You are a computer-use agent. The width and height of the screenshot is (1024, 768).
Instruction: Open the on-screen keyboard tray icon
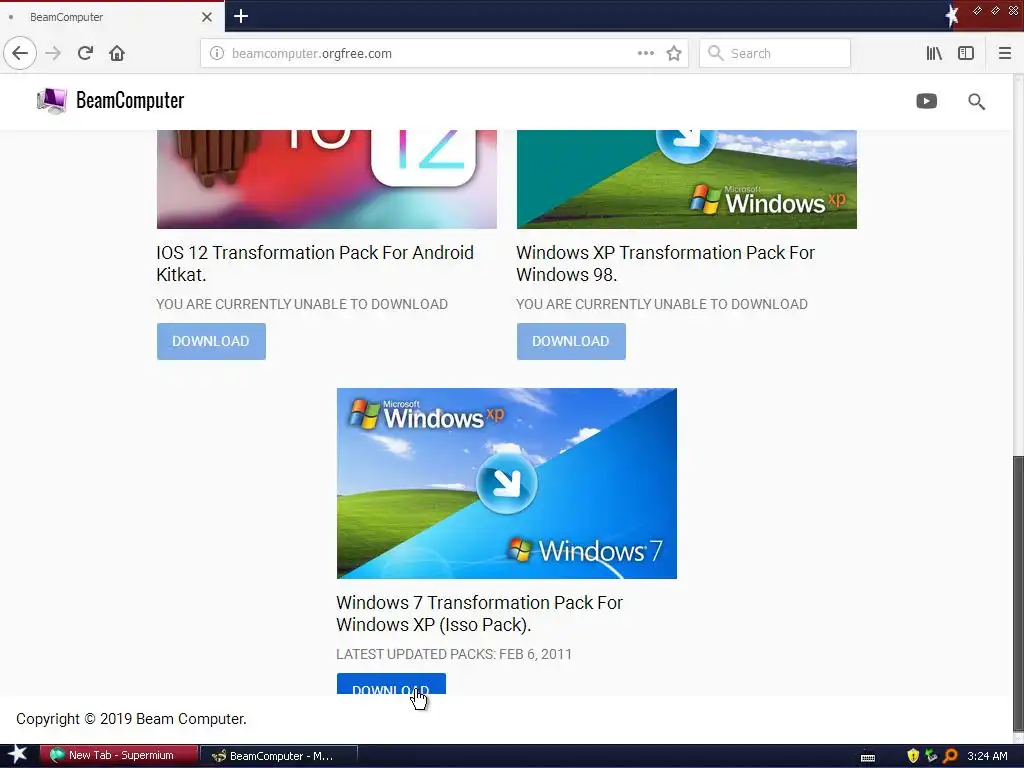[x=867, y=757]
